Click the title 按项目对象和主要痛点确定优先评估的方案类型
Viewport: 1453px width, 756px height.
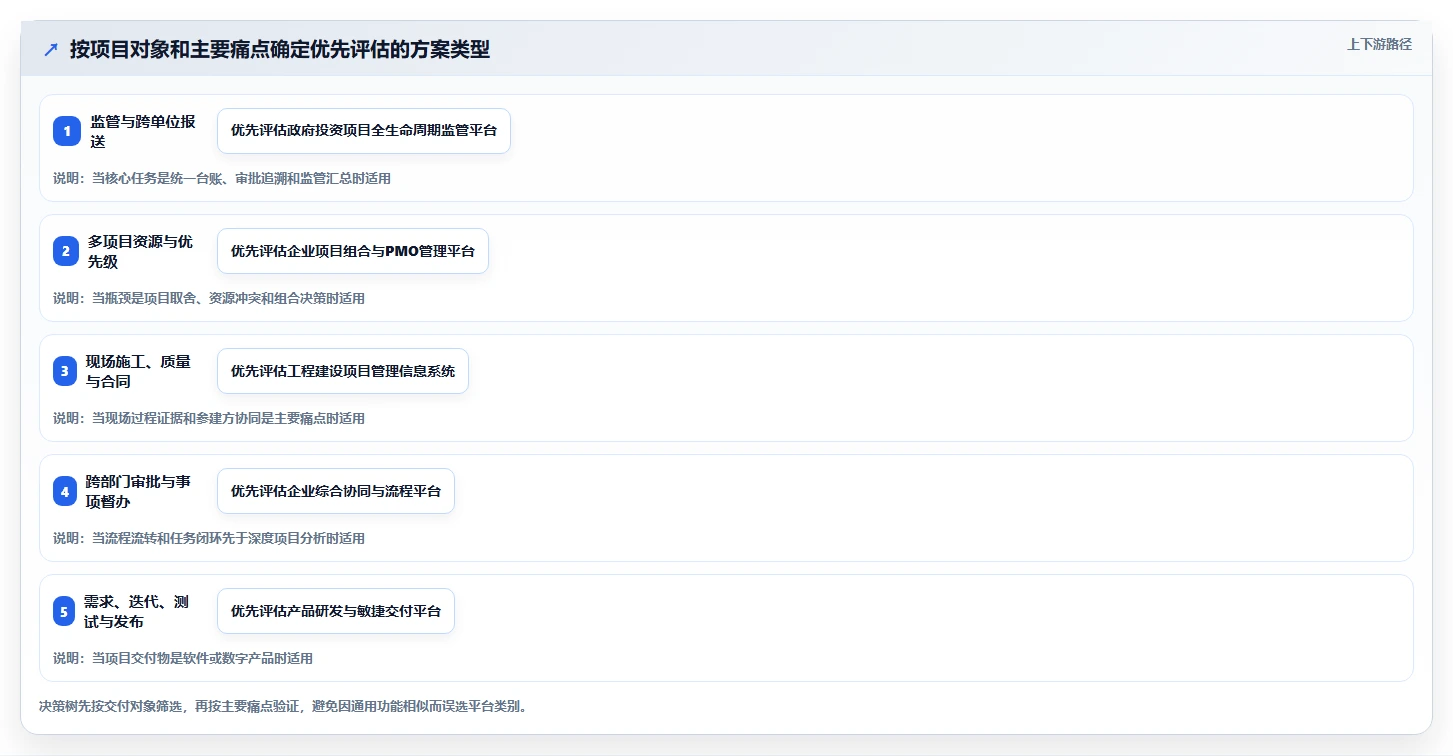(x=280, y=49)
